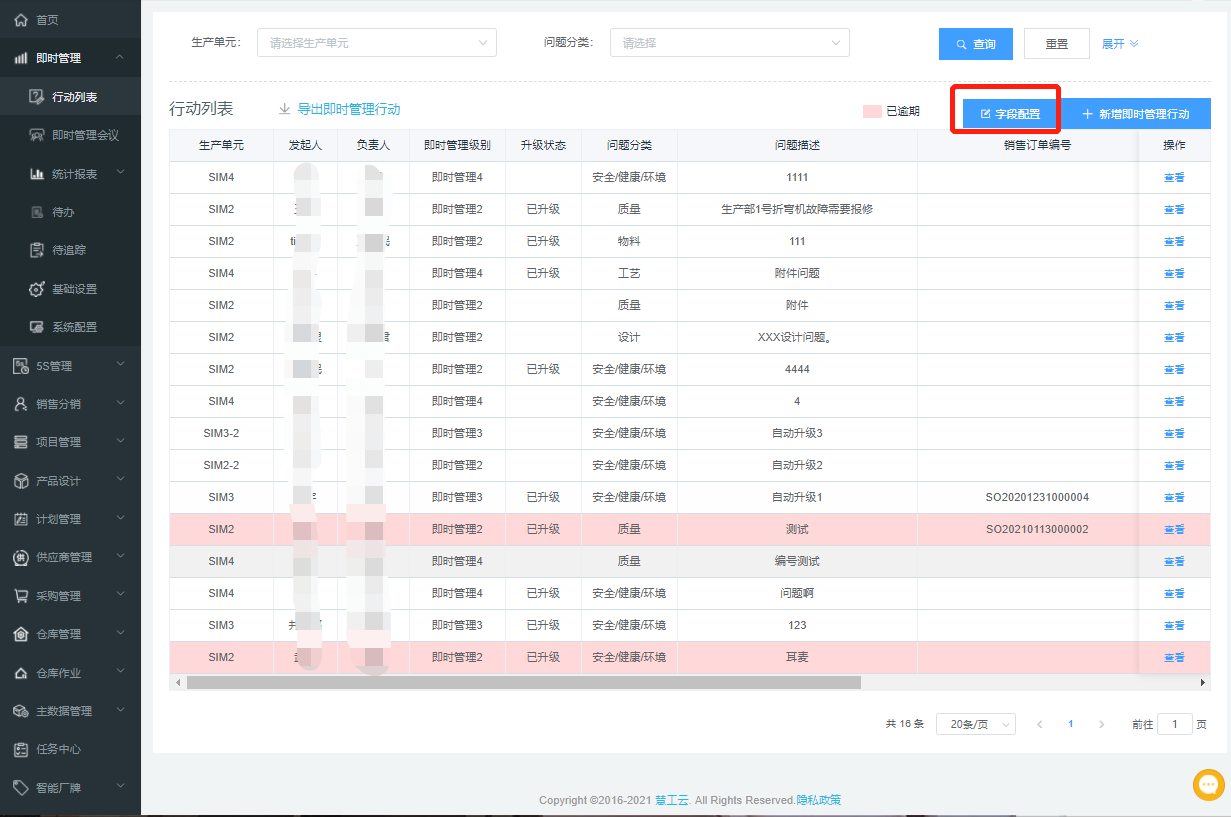Click the 统计报表 bar chart icon

[36, 174]
